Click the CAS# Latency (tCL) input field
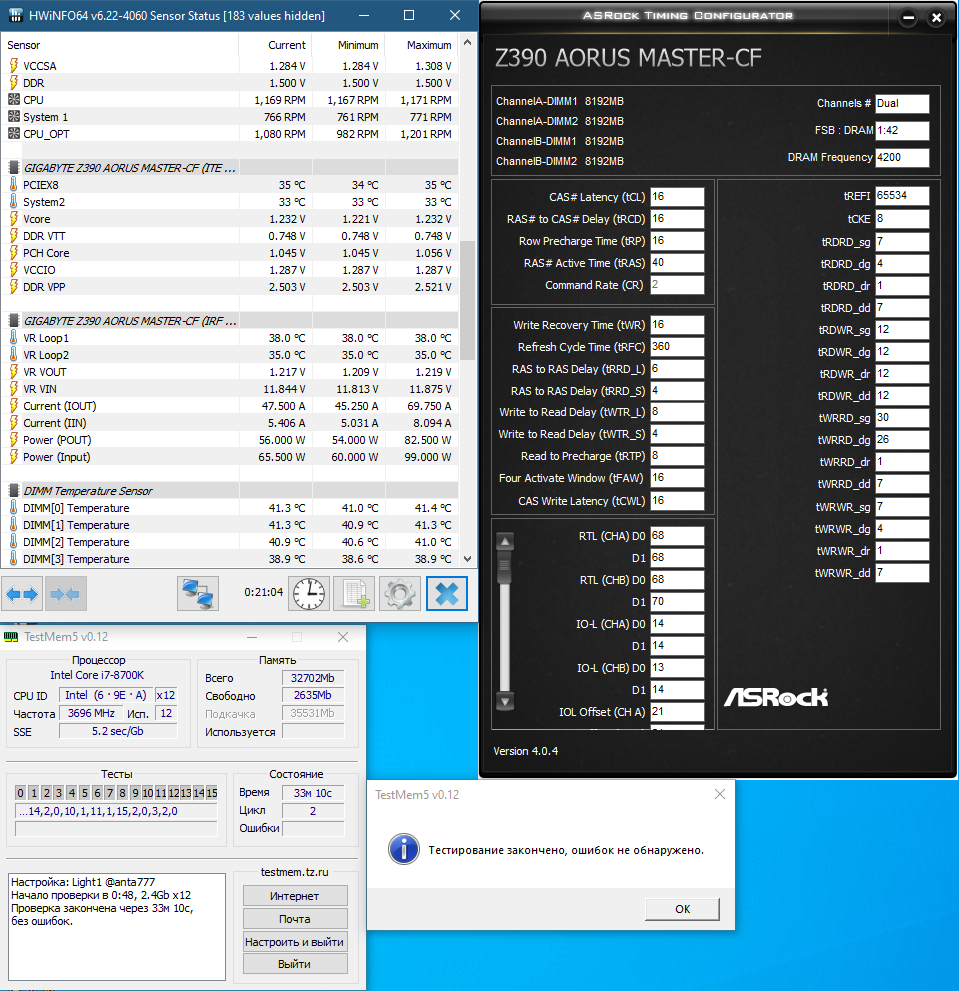This screenshot has height=991, width=959. (677, 197)
